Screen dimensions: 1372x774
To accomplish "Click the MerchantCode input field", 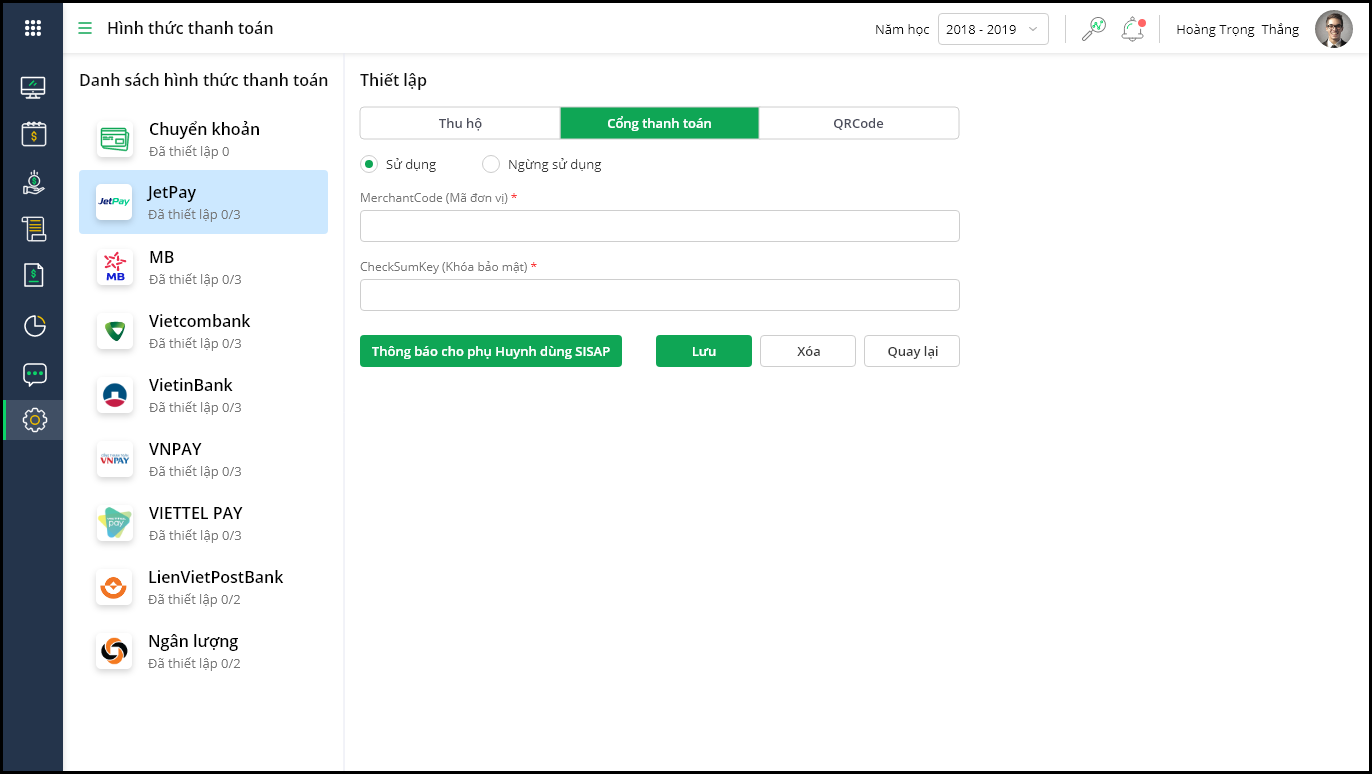I will tap(659, 226).
